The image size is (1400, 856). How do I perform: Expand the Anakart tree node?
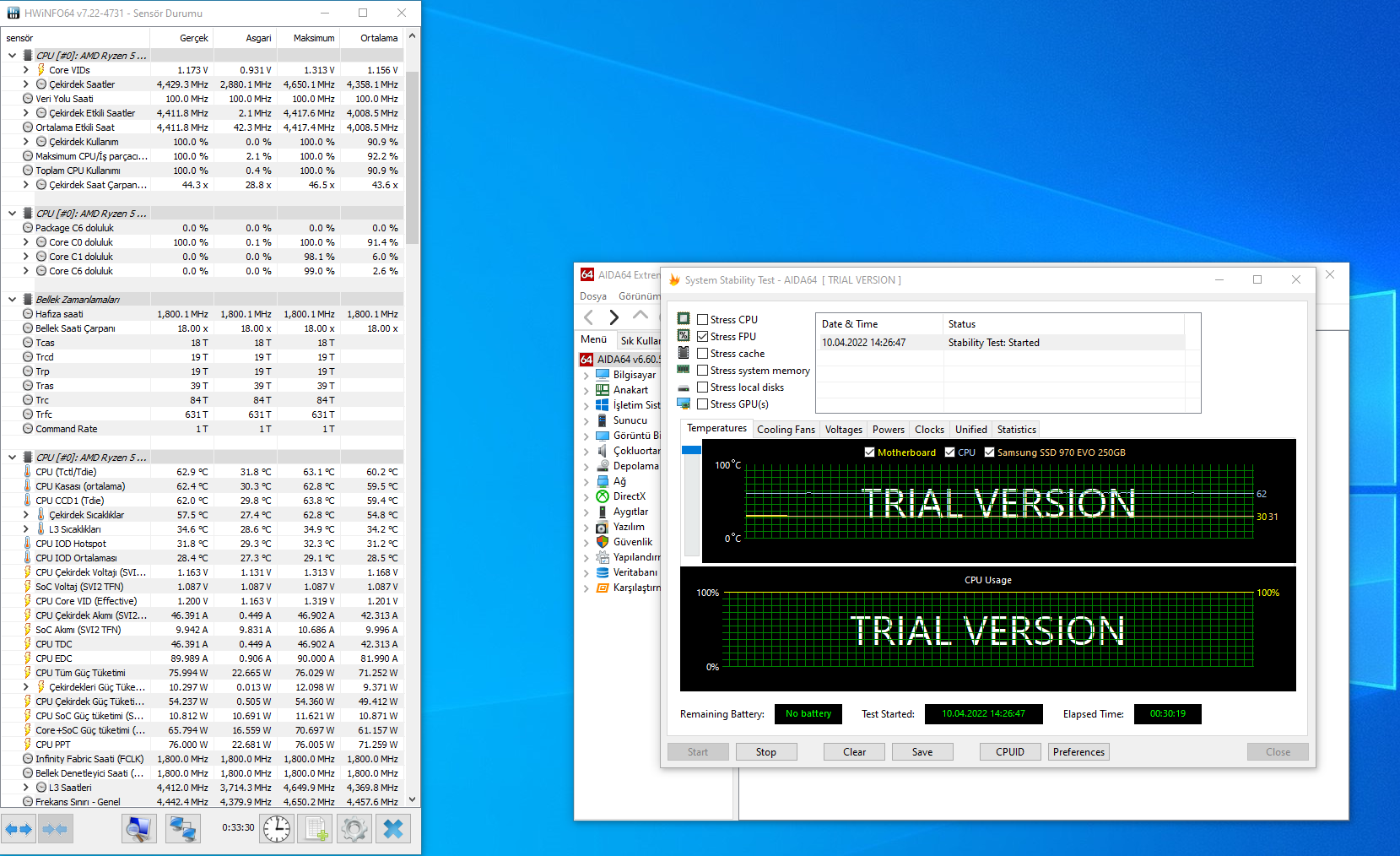point(586,390)
